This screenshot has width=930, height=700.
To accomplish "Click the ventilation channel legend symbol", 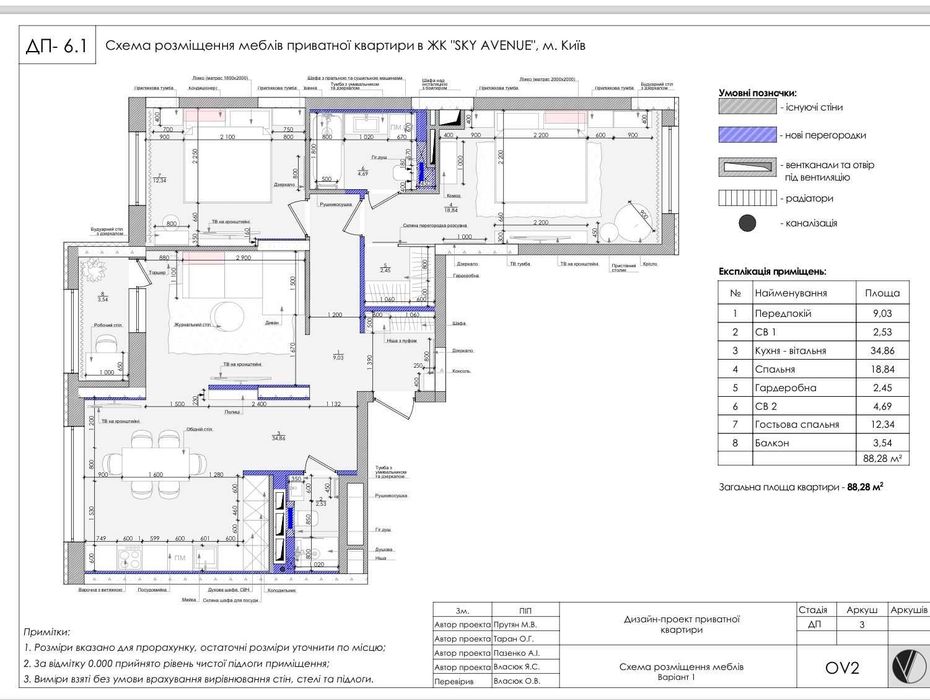I will click(747, 167).
